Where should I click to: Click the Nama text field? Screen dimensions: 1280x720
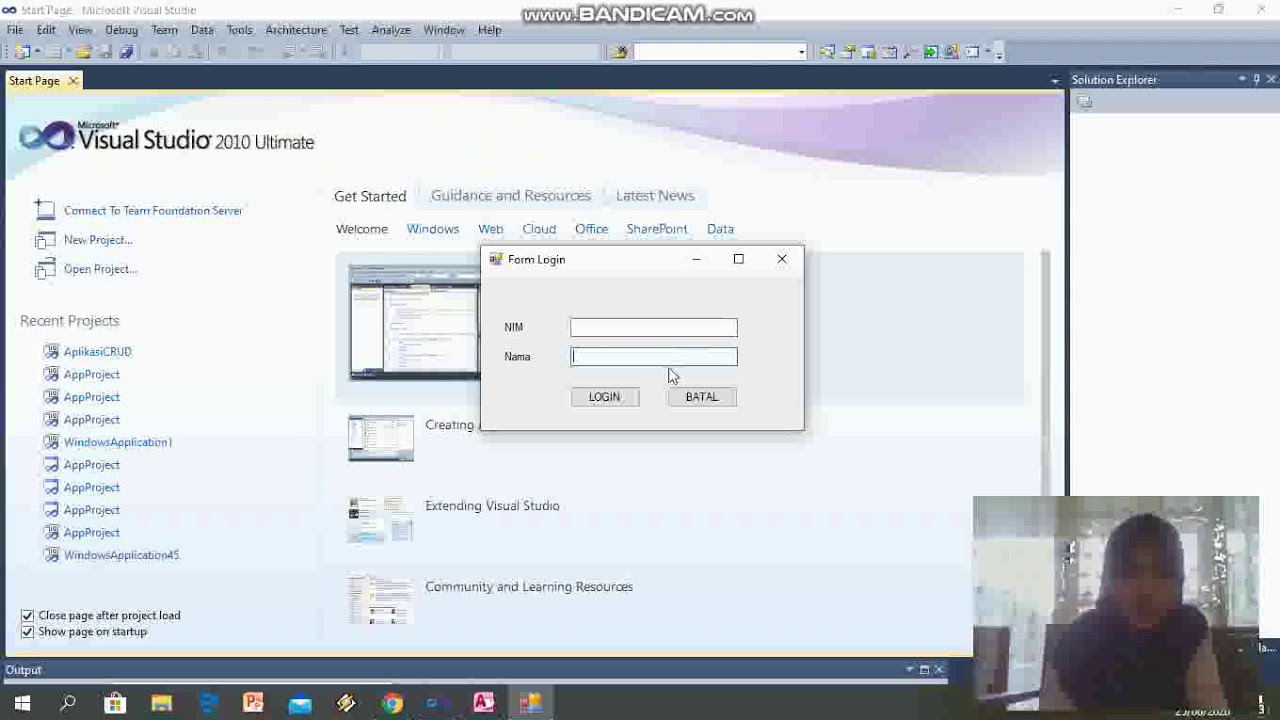pos(654,356)
